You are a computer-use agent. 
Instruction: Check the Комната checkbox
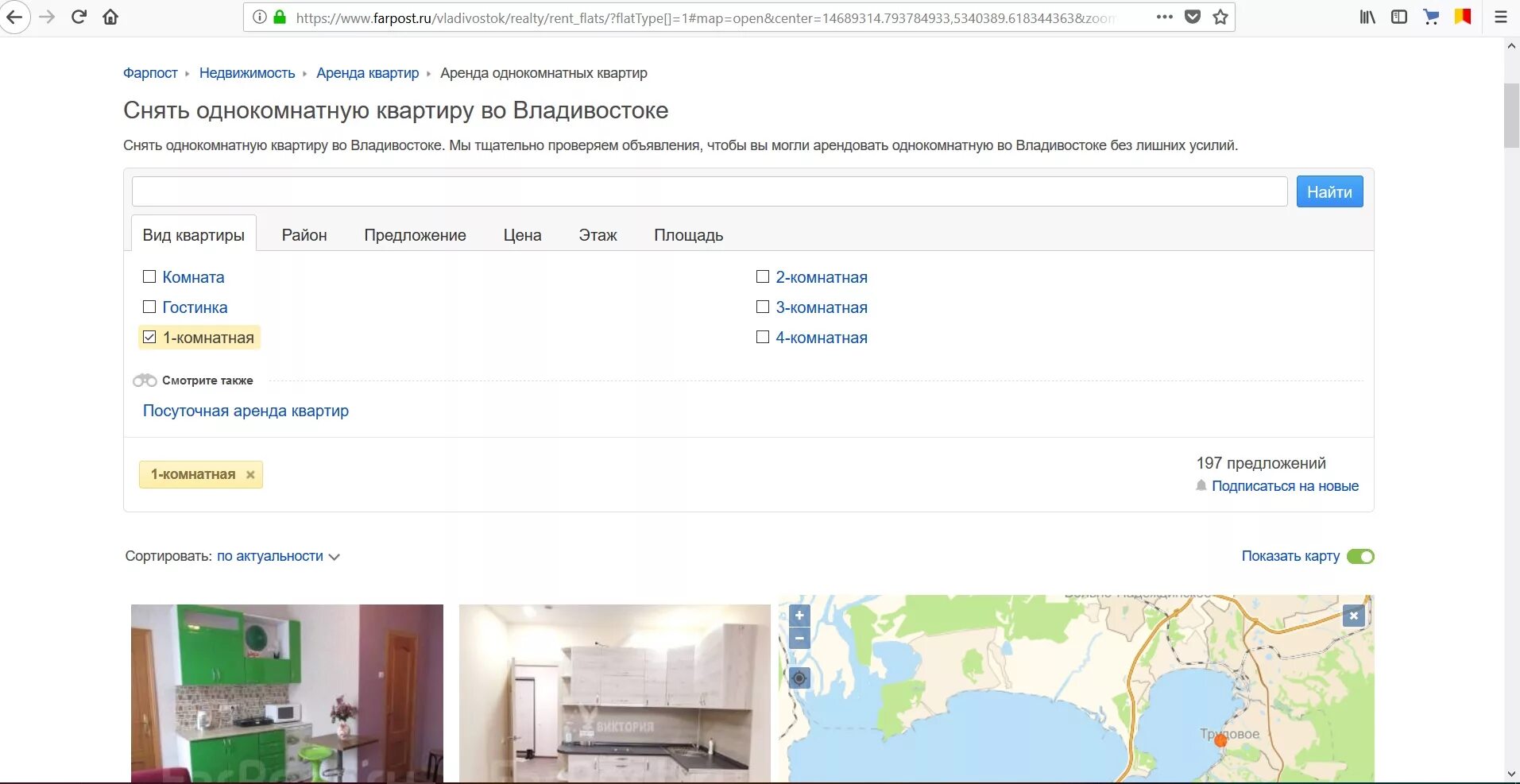pyautogui.click(x=149, y=276)
